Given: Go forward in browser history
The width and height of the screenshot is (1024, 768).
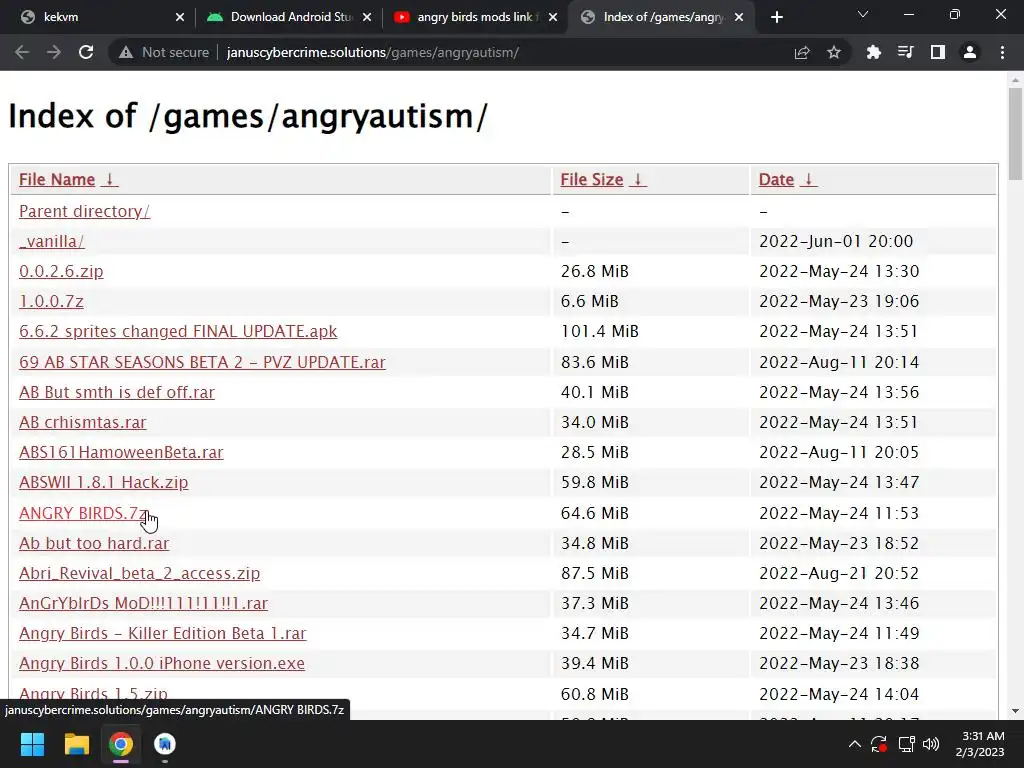Looking at the screenshot, I should pos(54,52).
